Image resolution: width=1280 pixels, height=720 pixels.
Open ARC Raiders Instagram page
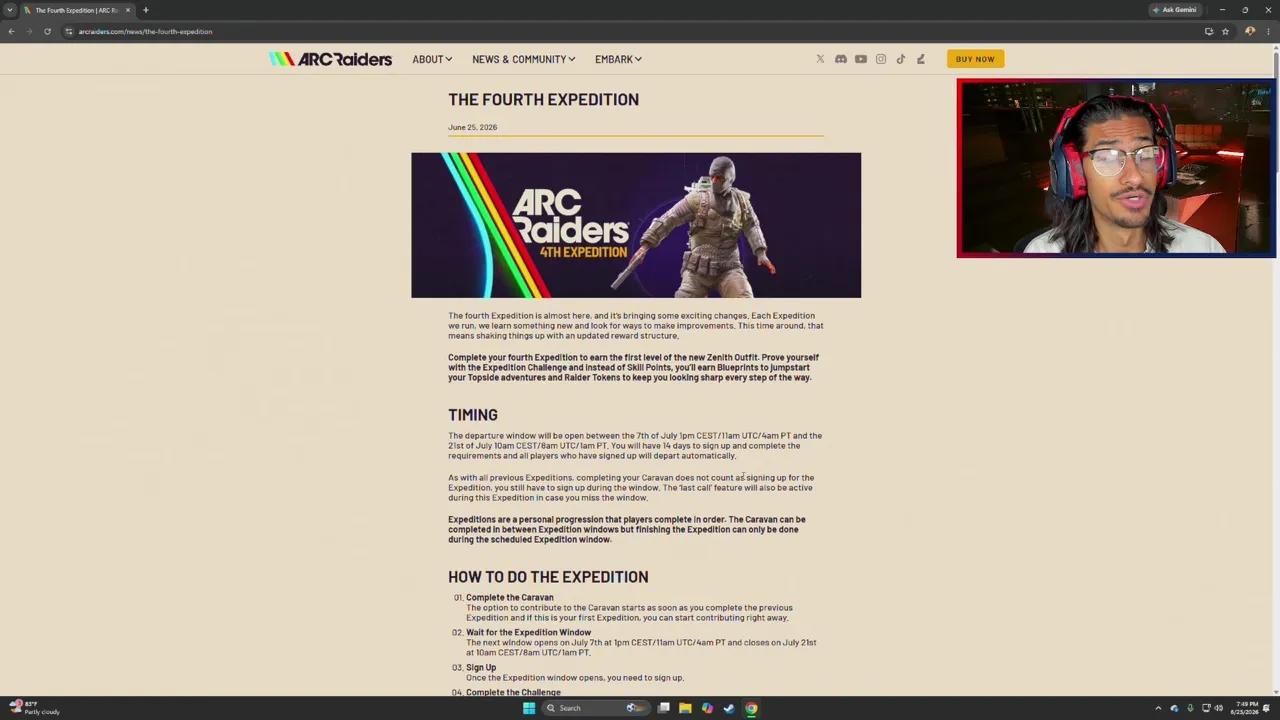(x=881, y=59)
